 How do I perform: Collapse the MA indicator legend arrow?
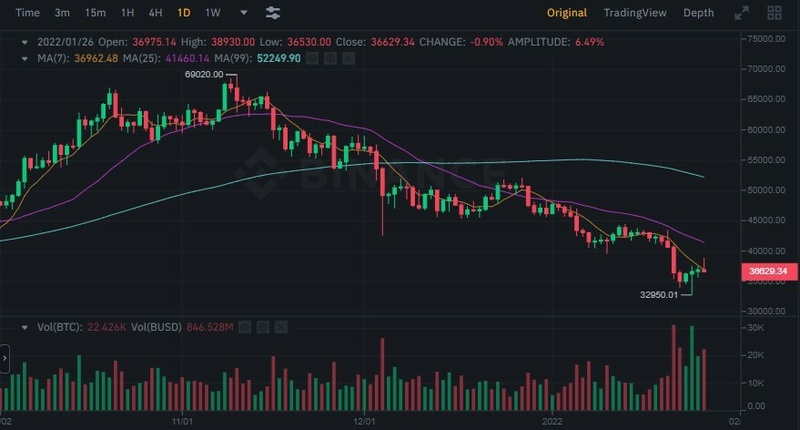25,59
